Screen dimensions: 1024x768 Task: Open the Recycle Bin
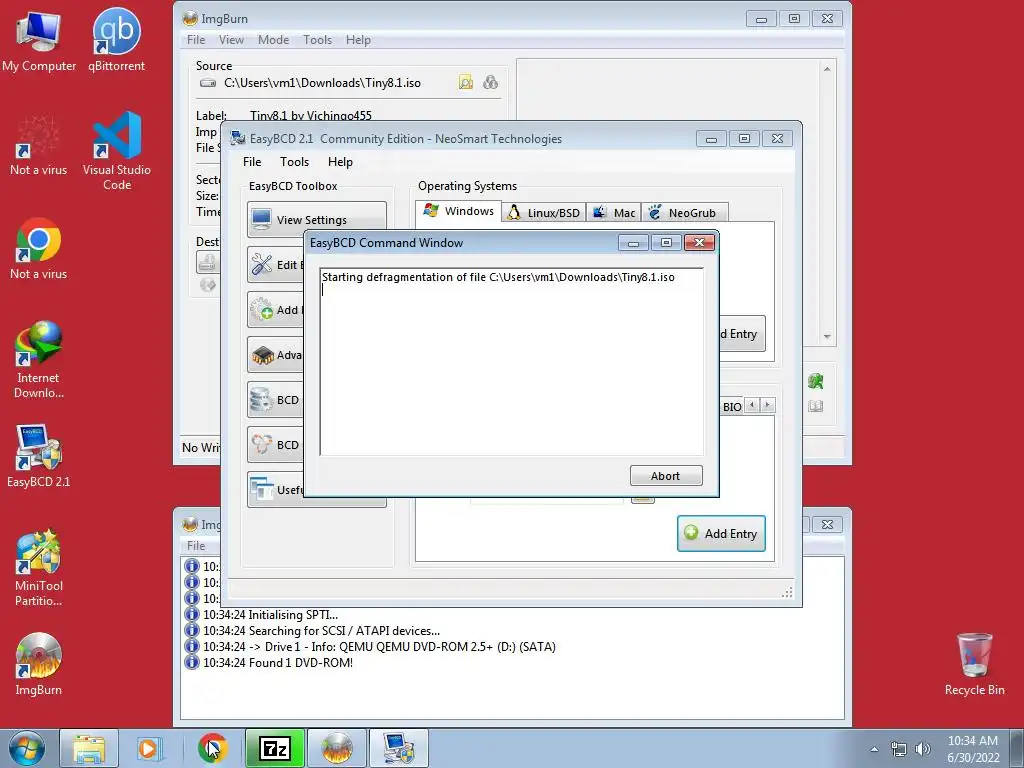pyautogui.click(x=974, y=664)
